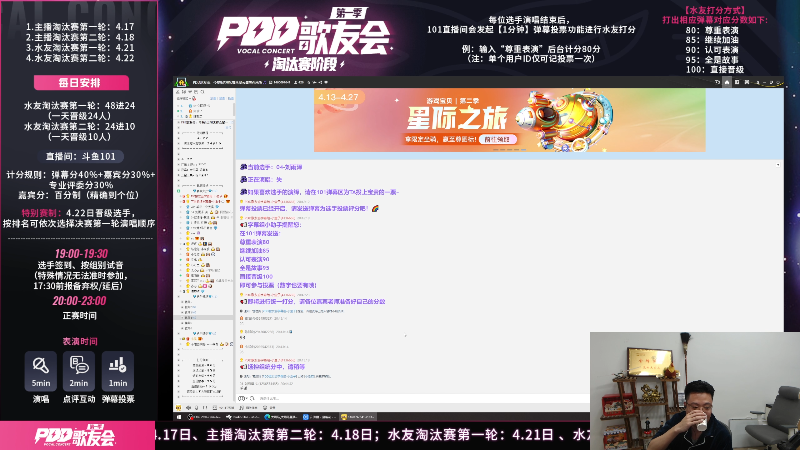Viewport: 800px width, 450px height.
Task: Switch to the Edge browser taskbar item
Action: [281, 417]
